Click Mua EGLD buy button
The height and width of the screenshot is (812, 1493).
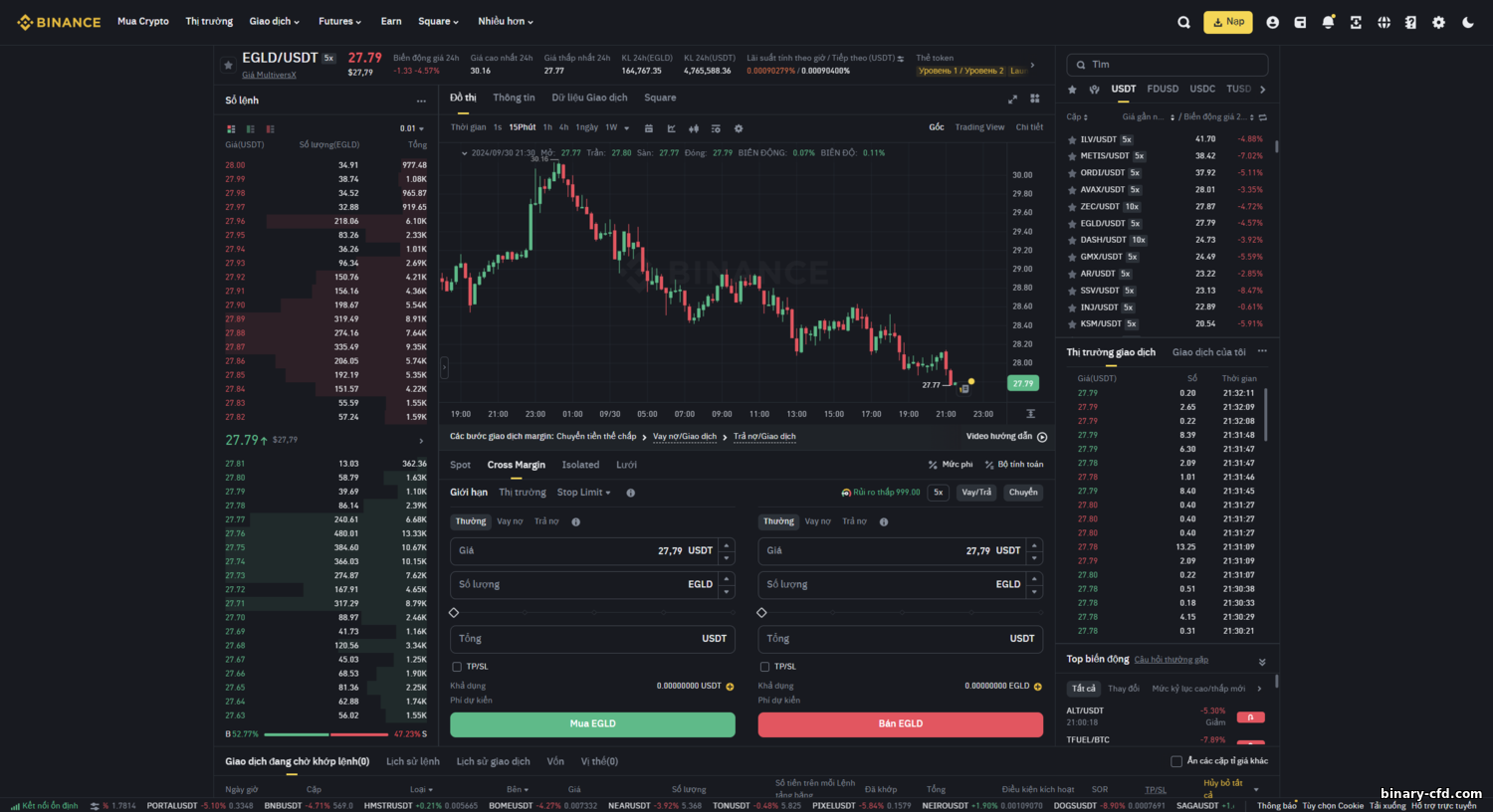coord(592,724)
